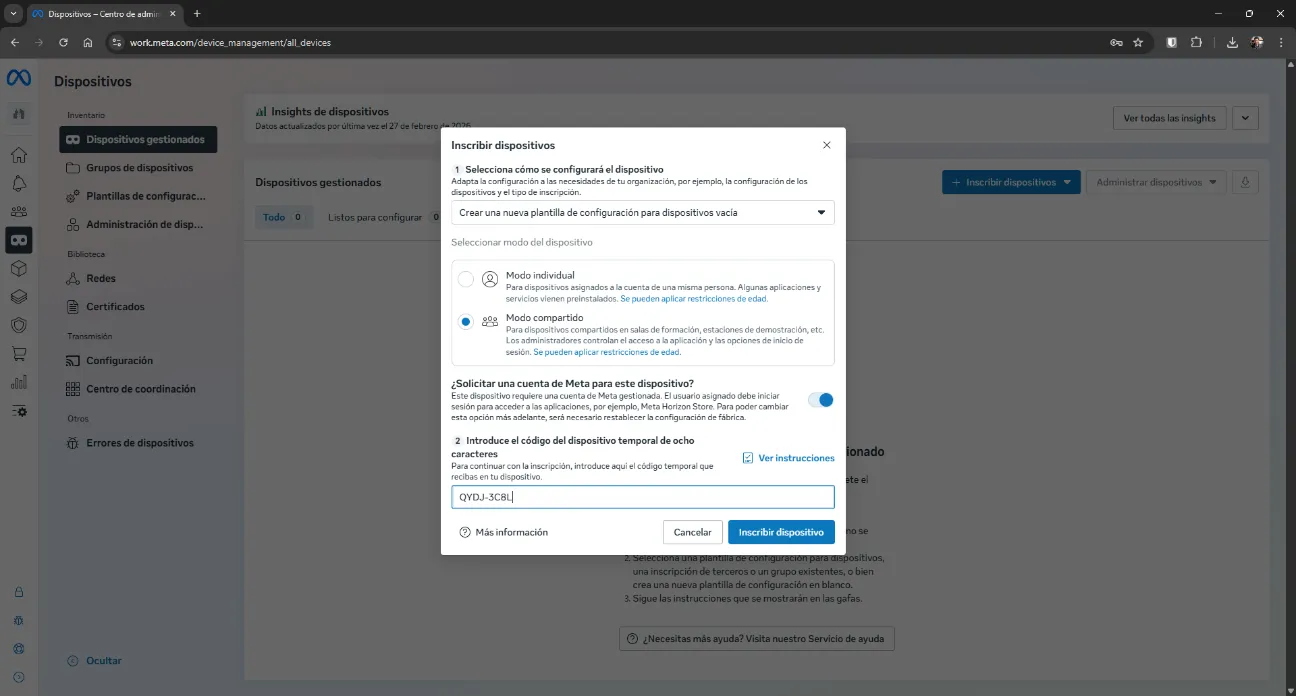This screenshot has width=1296, height=696.
Task: Close the Inscribir dispositivos dialog
Action: (826, 145)
